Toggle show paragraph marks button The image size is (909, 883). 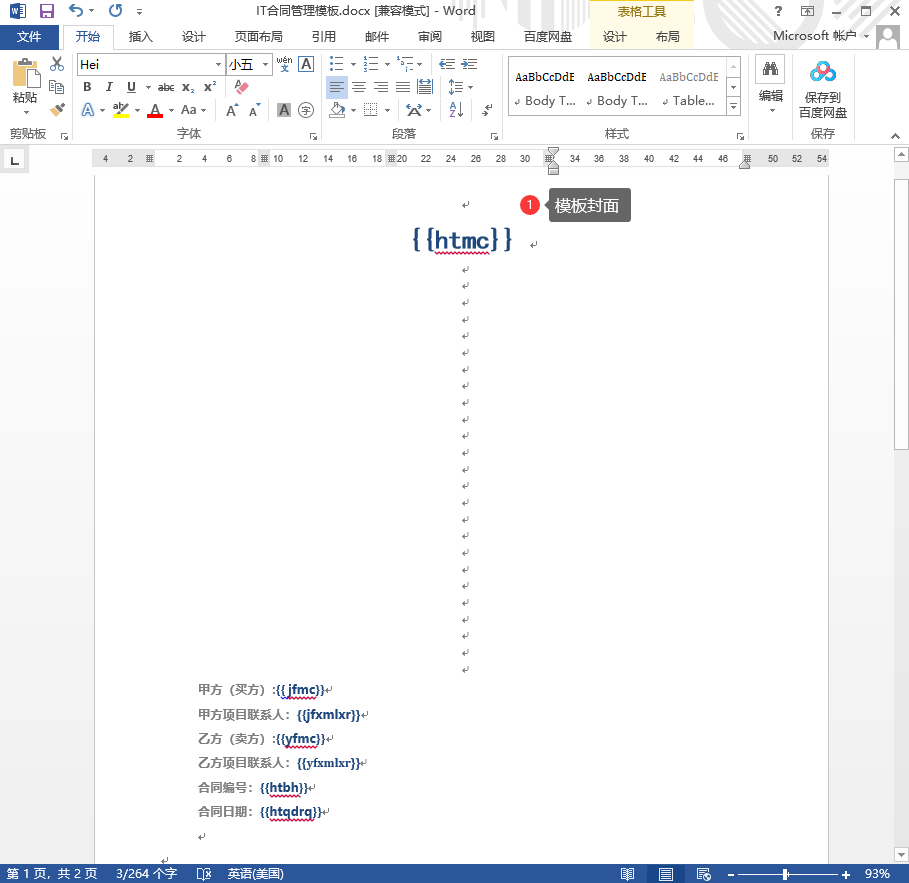click(487, 110)
